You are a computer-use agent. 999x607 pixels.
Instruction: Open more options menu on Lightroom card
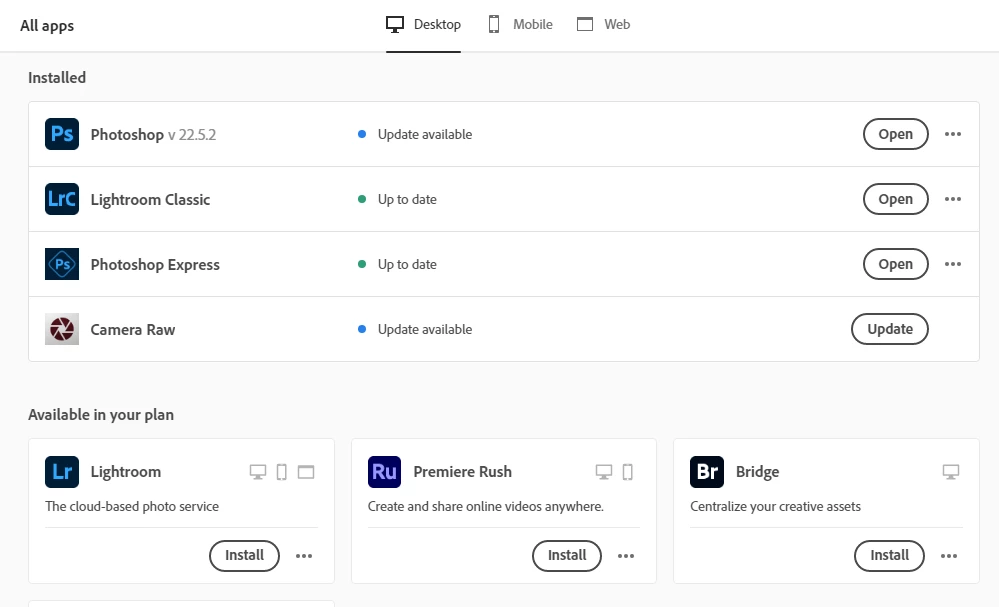[304, 556]
